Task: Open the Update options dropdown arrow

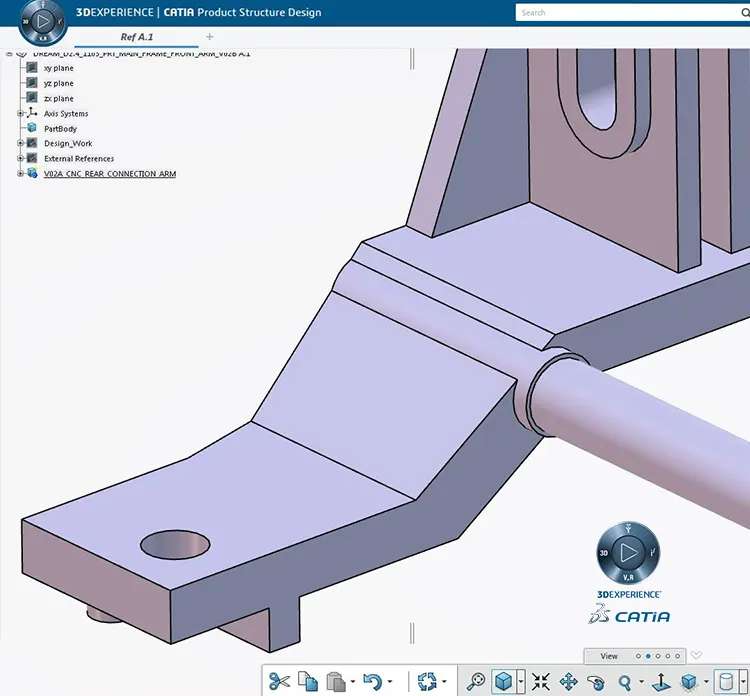Action: point(444,682)
